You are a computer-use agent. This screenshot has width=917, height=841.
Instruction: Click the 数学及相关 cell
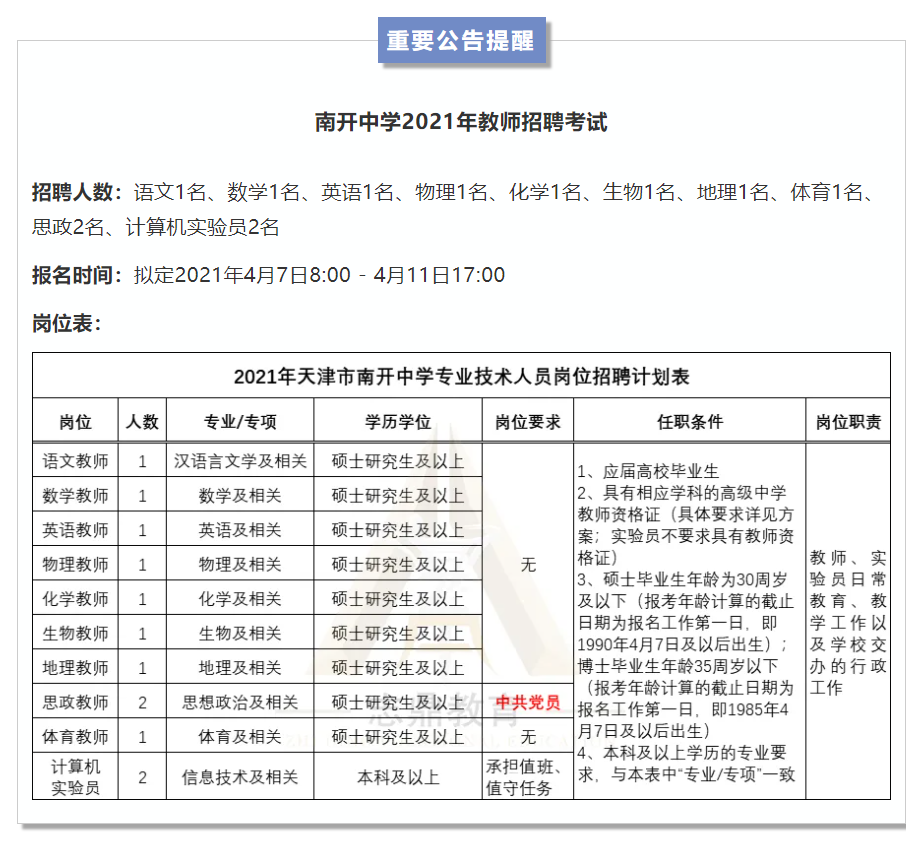click(x=240, y=495)
